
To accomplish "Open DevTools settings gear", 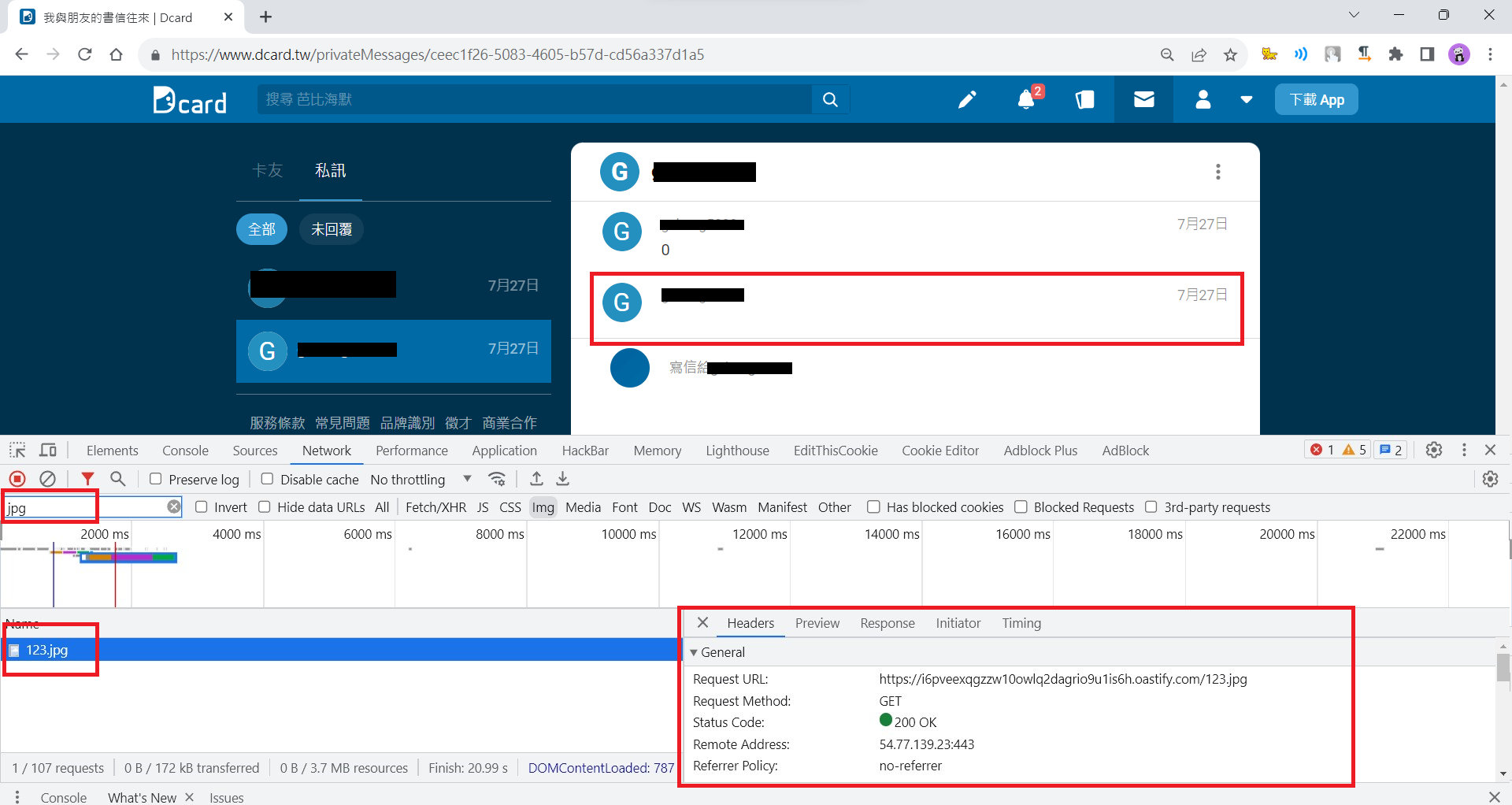I will (1434, 450).
